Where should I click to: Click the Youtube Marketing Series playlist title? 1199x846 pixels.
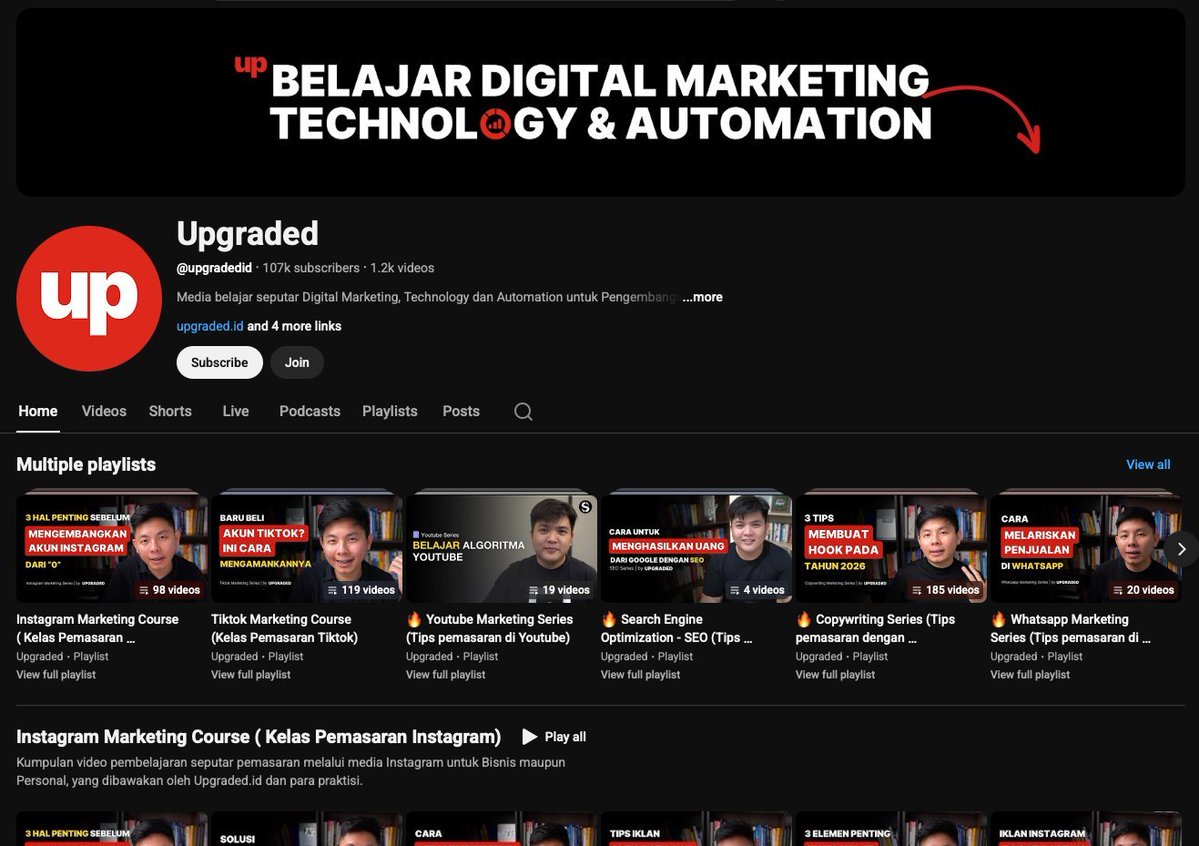[x=489, y=628]
